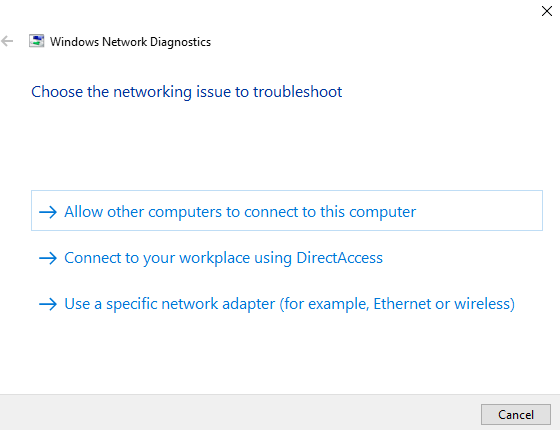Click the highlighted option box around Allow other computers
Image resolution: width=560 pixels, height=430 pixels.
(x=287, y=210)
